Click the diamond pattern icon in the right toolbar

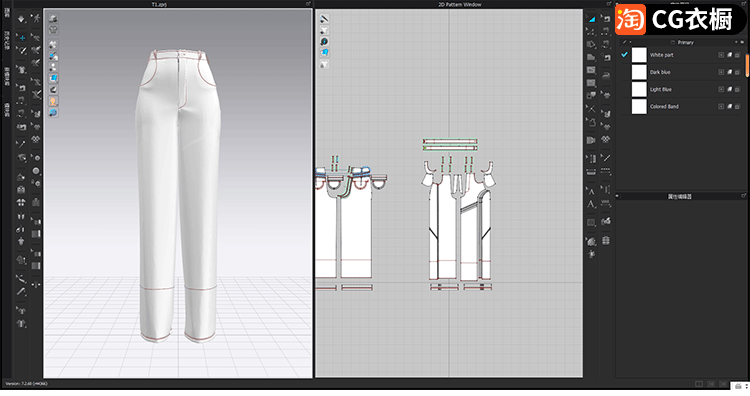click(x=606, y=140)
